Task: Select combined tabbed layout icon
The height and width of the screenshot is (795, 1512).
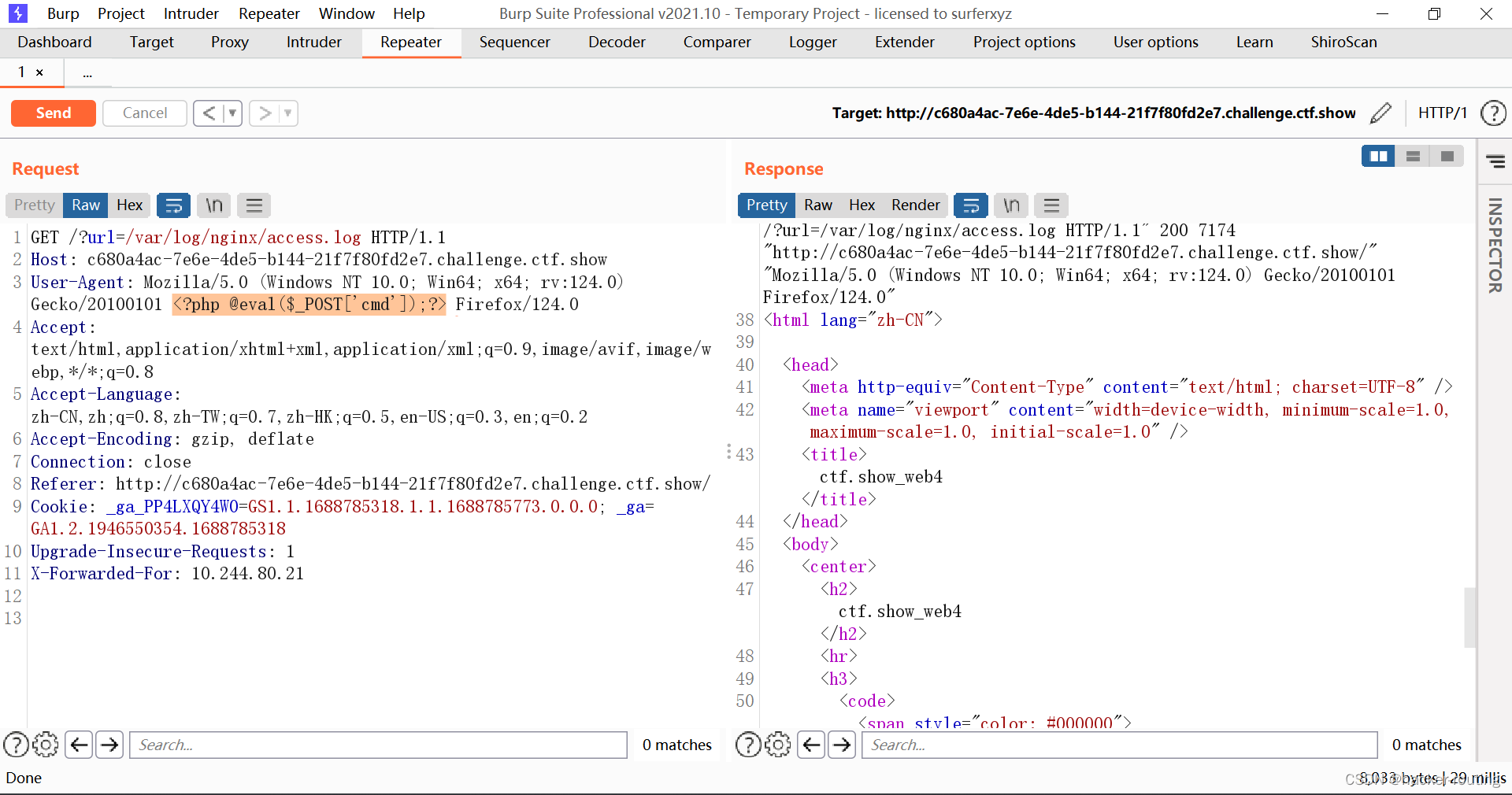Action: pyautogui.click(x=1447, y=157)
